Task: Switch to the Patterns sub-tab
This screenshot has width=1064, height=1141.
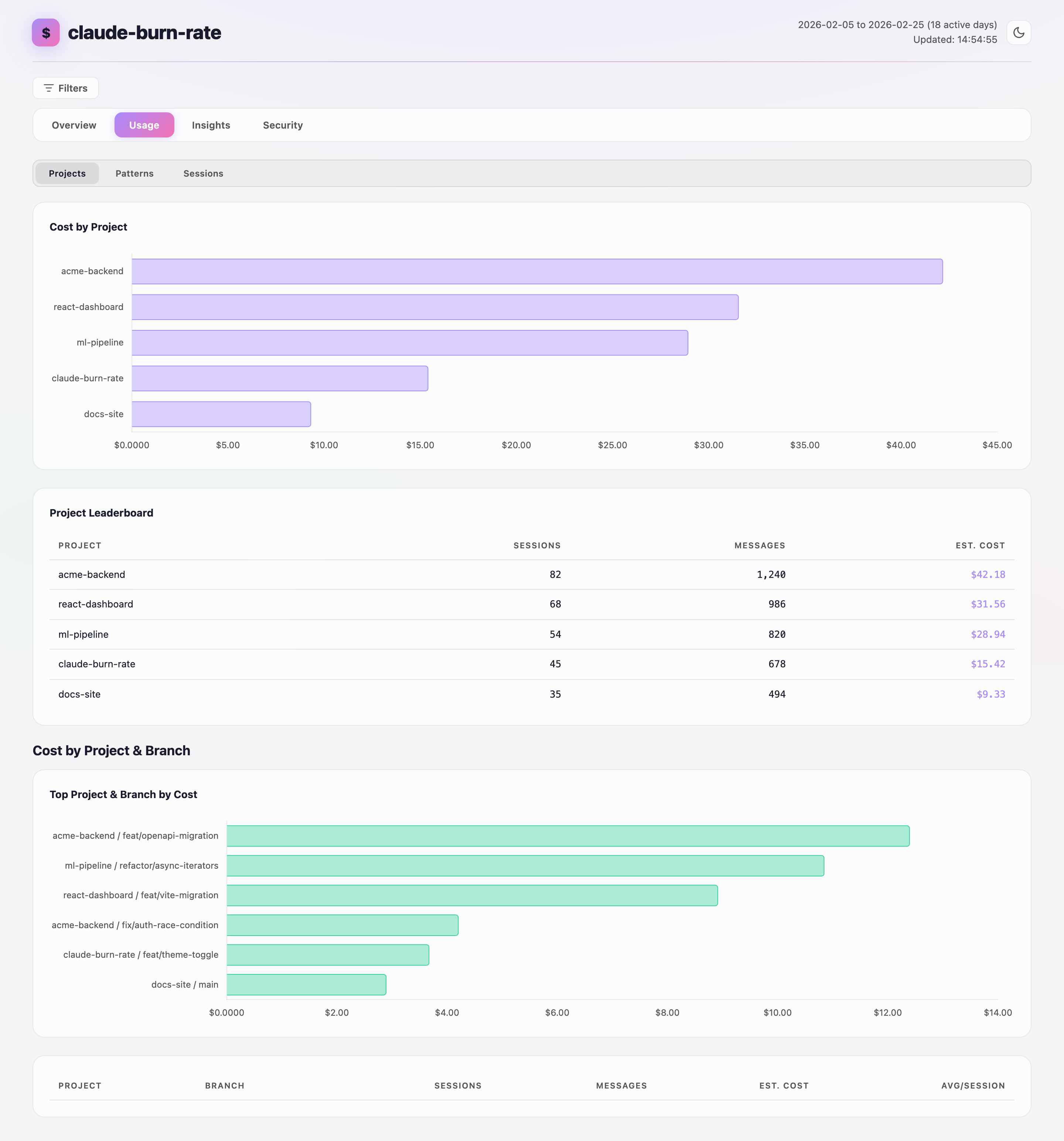Action: coord(134,173)
